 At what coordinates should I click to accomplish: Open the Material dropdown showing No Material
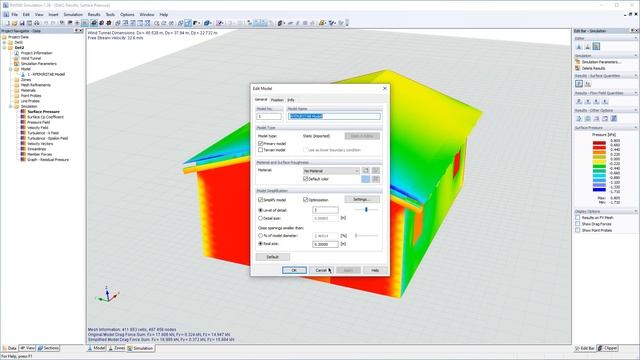pyautogui.click(x=331, y=171)
